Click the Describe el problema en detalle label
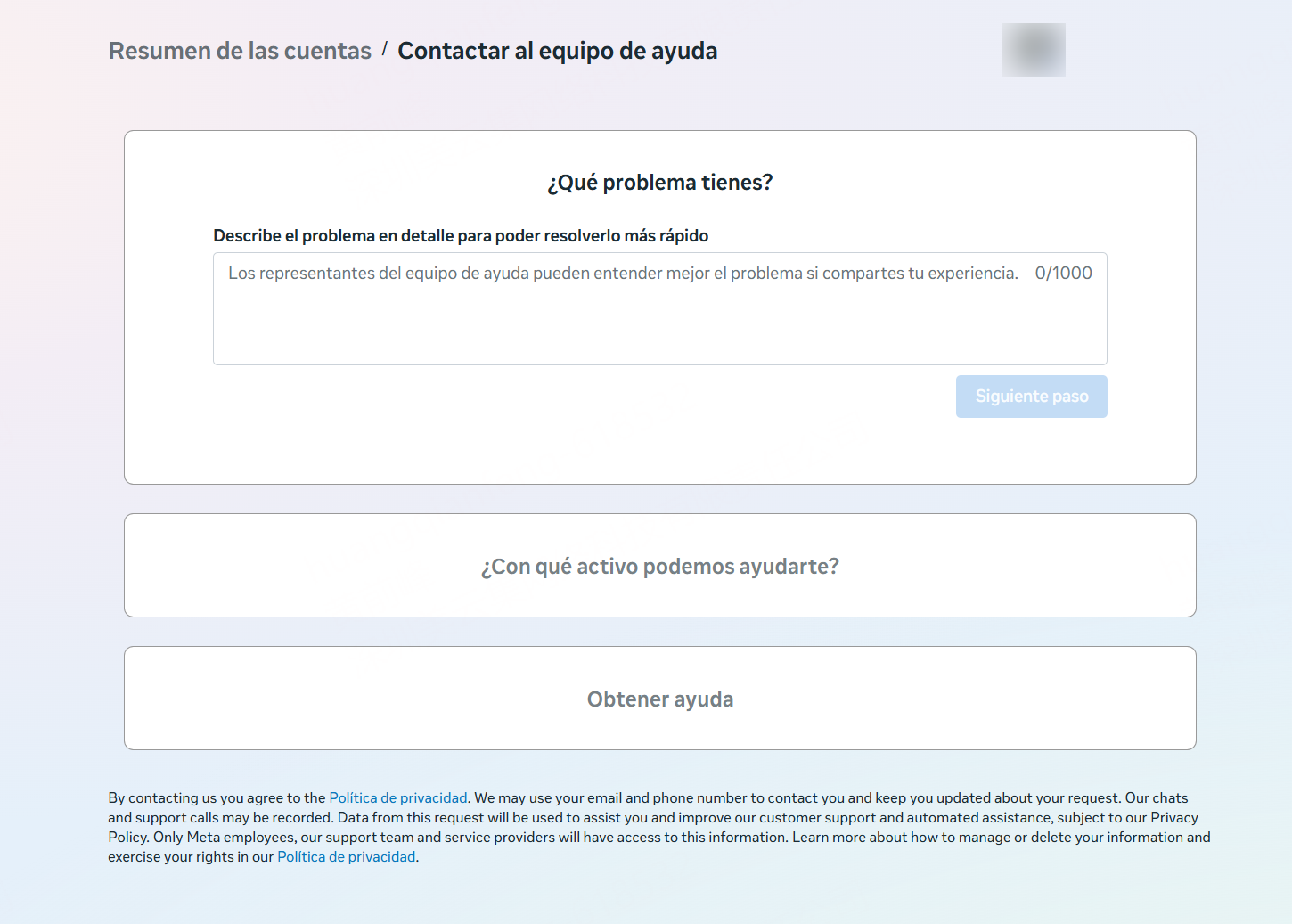Image resolution: width=1292 pixels, height=924 pixels. click(x=461, y=236)
